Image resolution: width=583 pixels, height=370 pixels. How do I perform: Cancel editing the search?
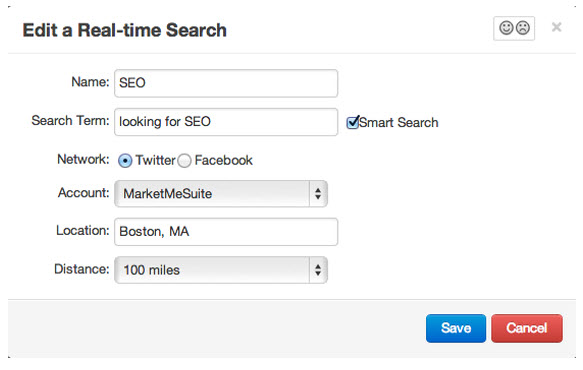pyautogui.click(x=526, y=328)
